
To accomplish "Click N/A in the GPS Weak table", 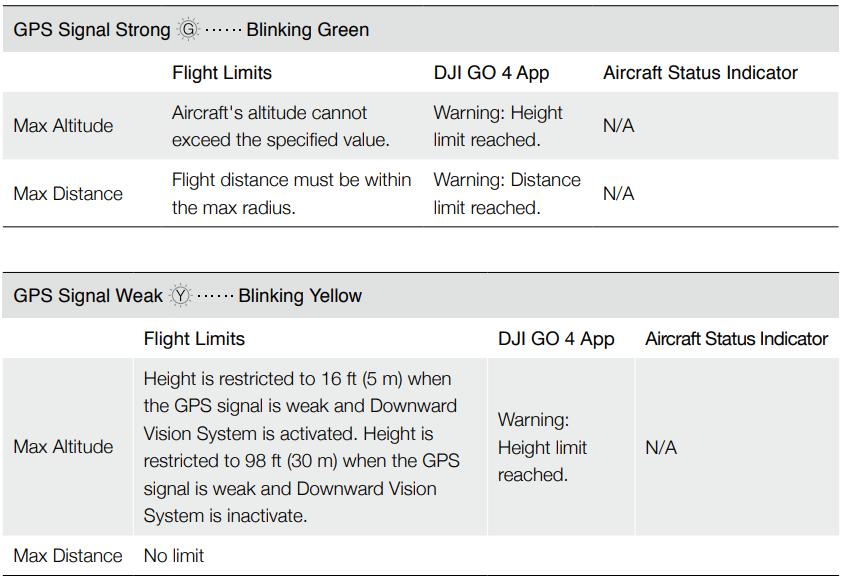I will click(x=661, y=448).
